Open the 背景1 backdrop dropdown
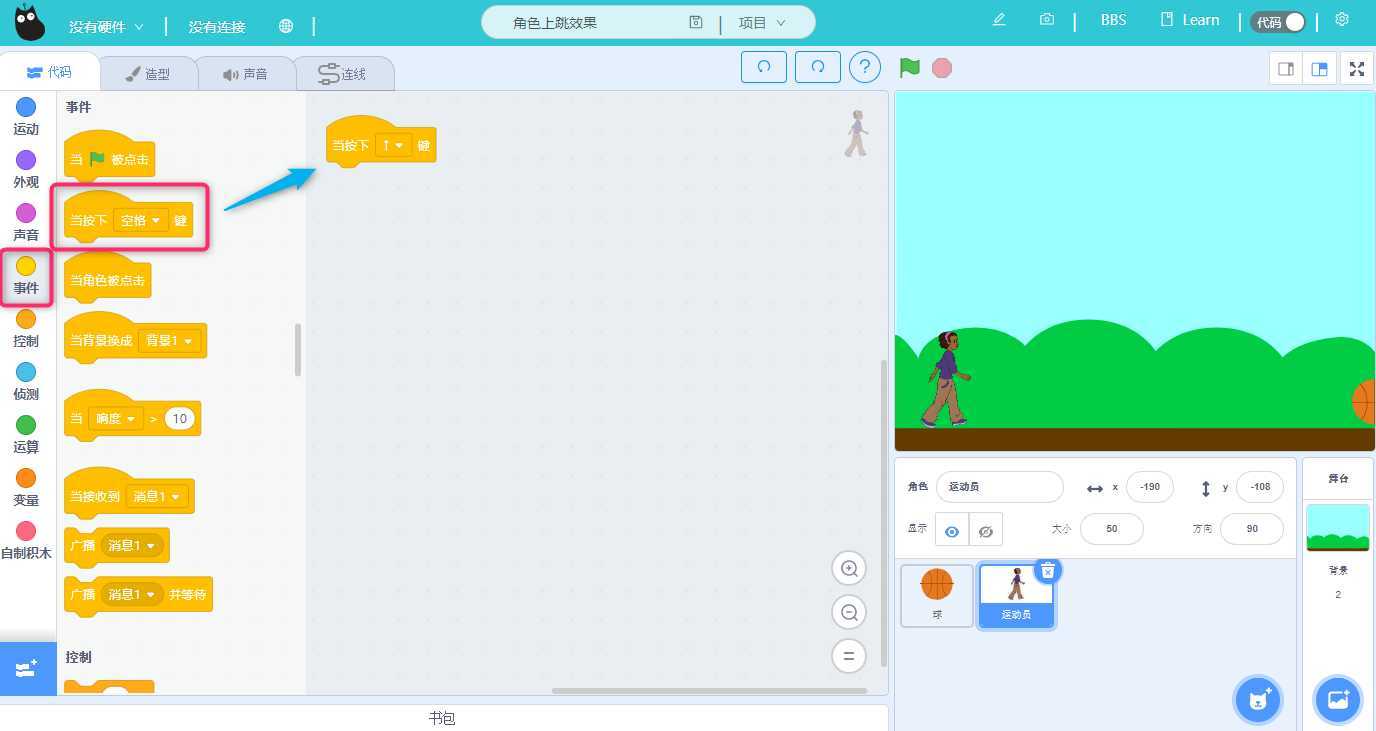This screenshot has width=1376, height=731. (169, 341)
